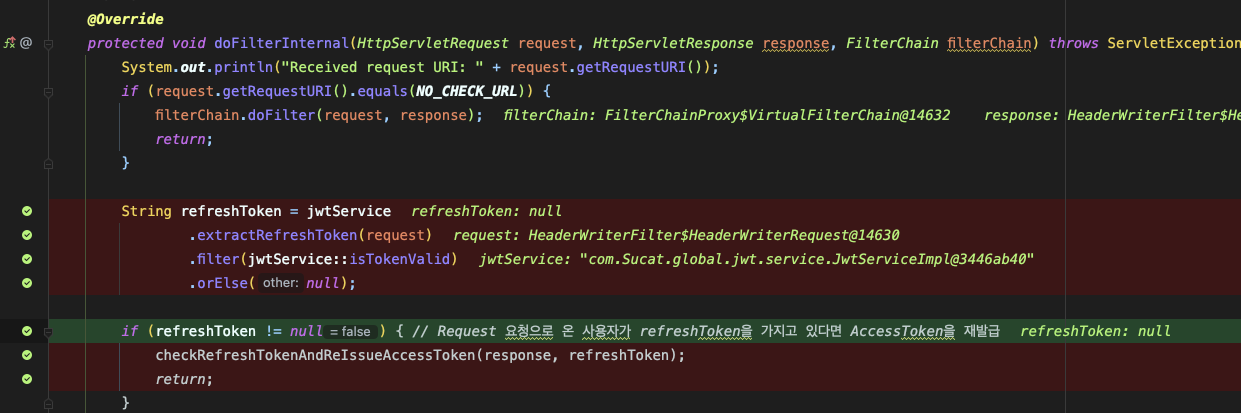The image size is (1241, 413).
Task: Click the overriding-method gutter icon beside doFilterInternal
Action: [x=9, y=43]
